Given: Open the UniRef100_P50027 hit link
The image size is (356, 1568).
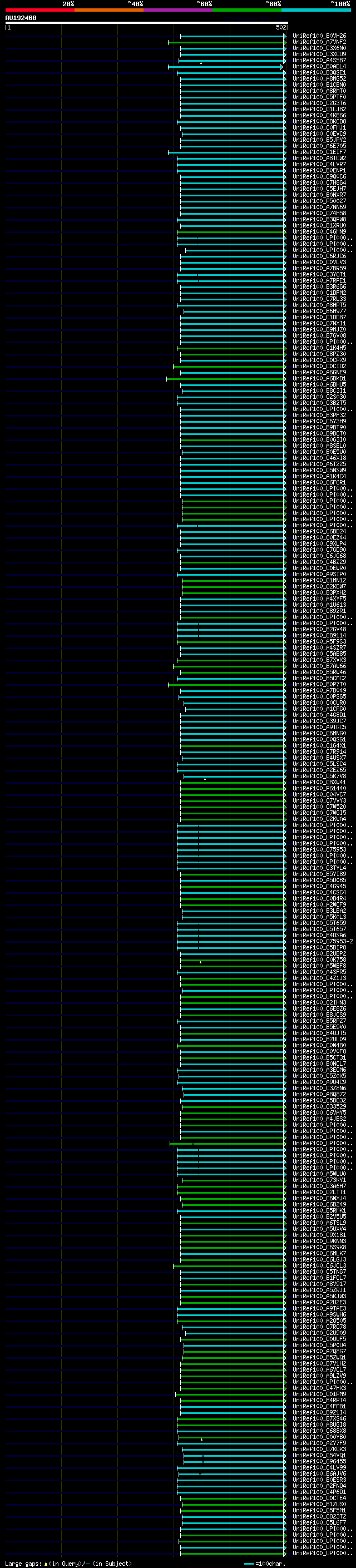Looking at the screenshot, I should pyautogui.click(x=319, y=201).
